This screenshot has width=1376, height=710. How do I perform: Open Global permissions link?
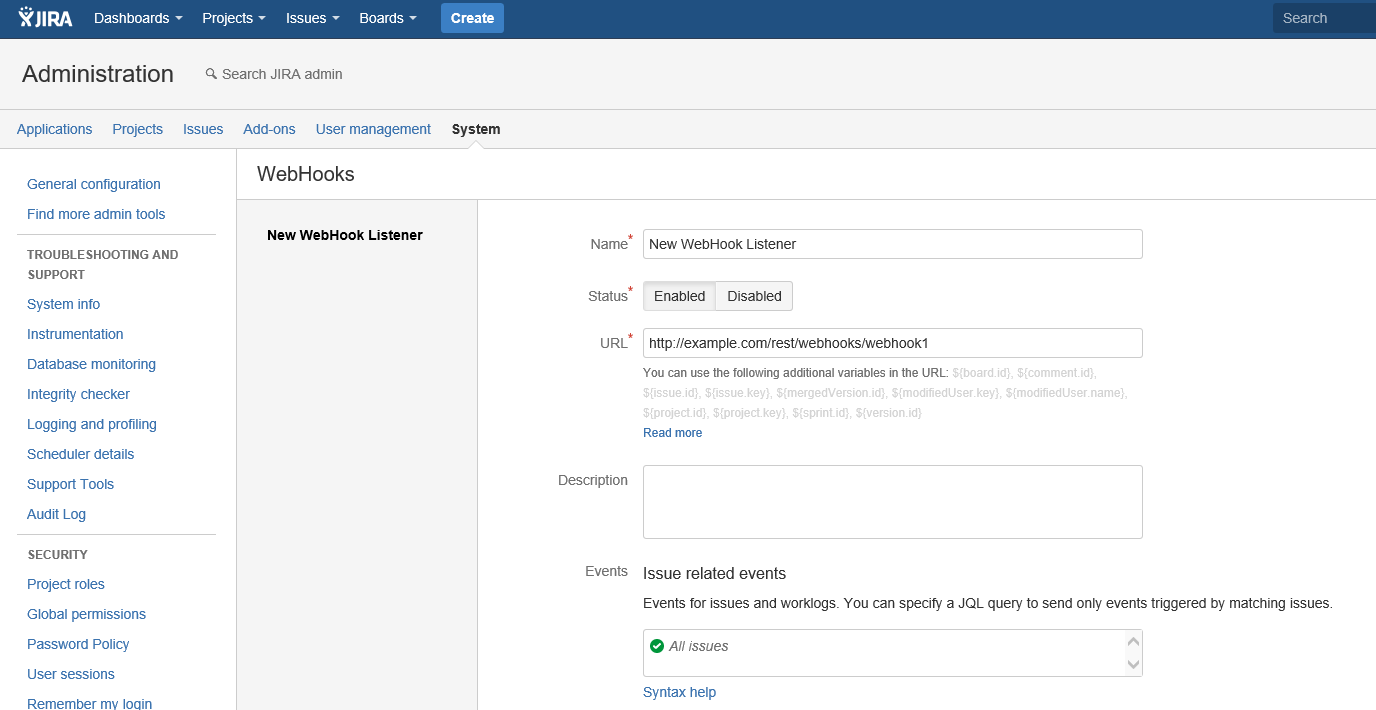pyautogui.click(x=86, y=614)
